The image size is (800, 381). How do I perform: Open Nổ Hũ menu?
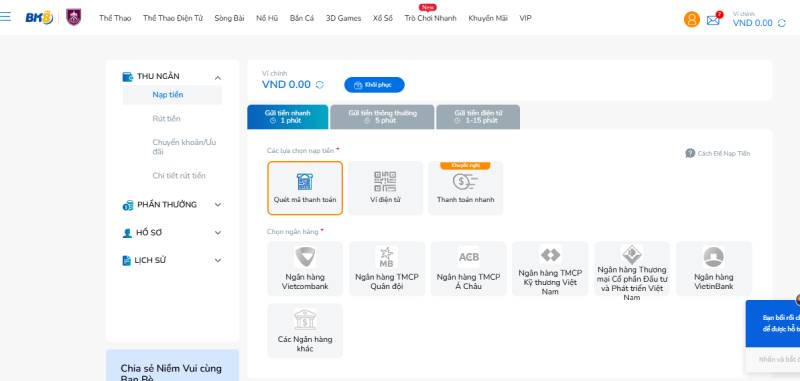pos(267,18)
